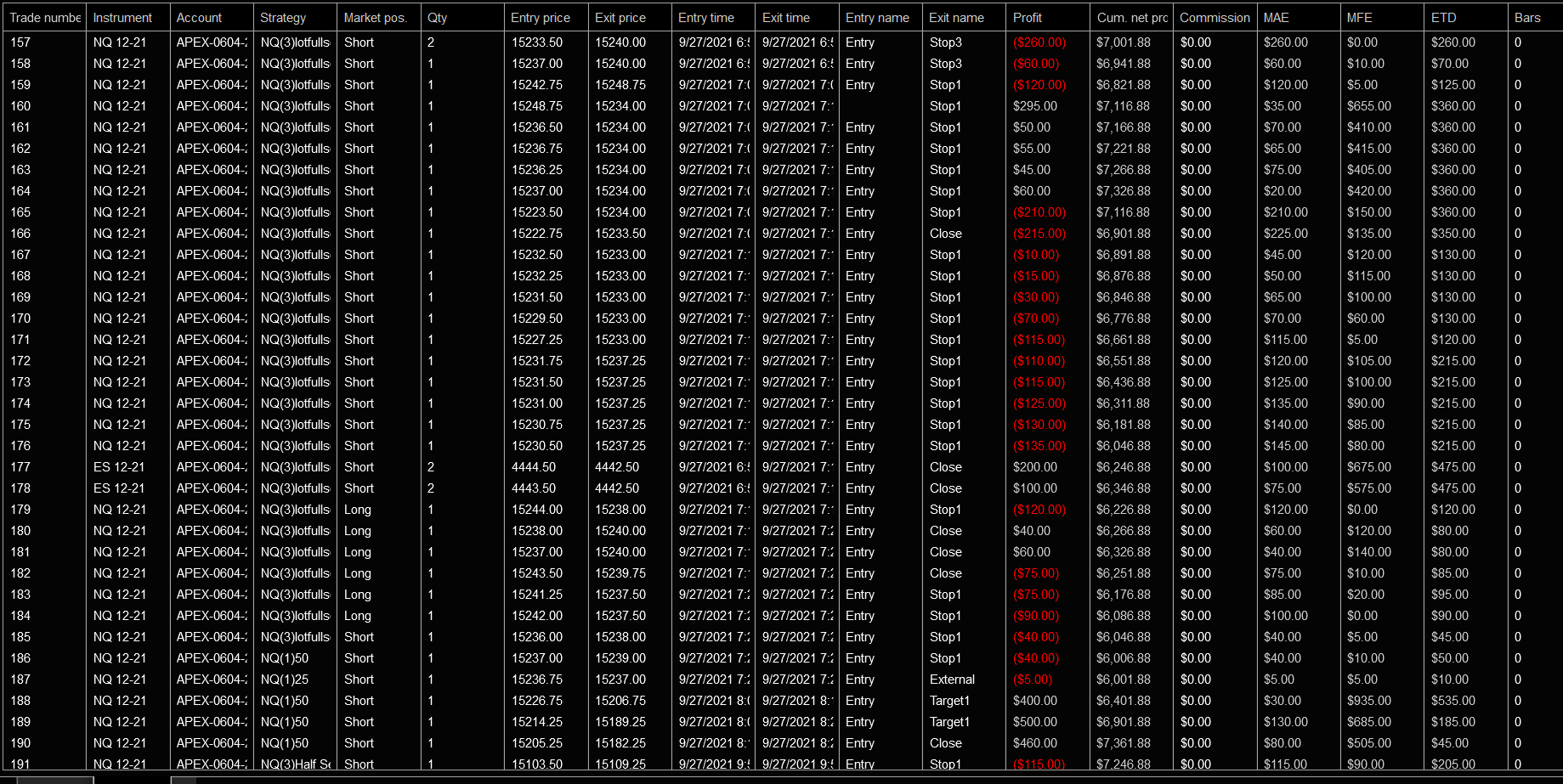Click Entry time column header

tap(713, 18)
